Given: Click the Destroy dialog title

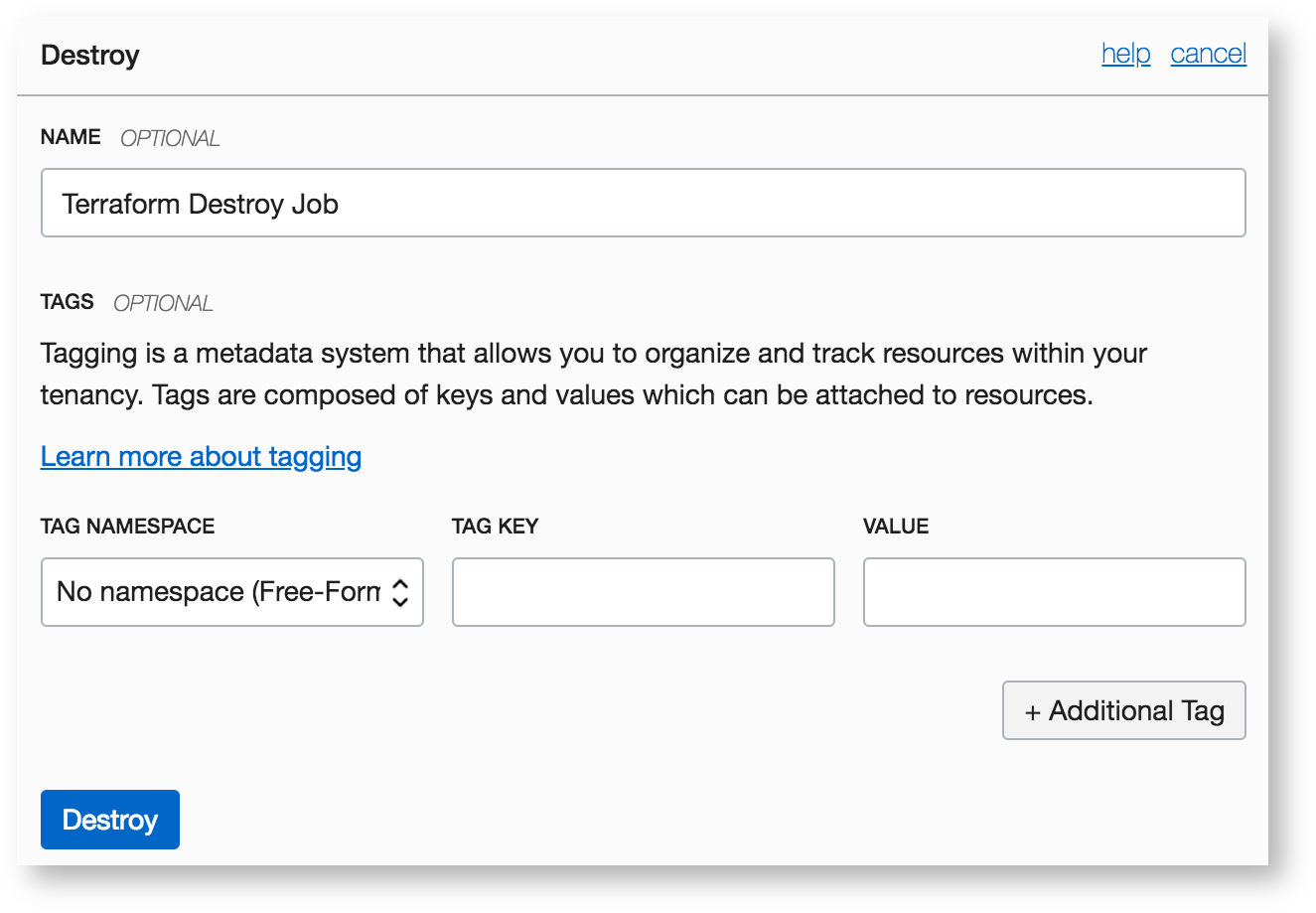Looking at the screenshot, I should [90, 56].
